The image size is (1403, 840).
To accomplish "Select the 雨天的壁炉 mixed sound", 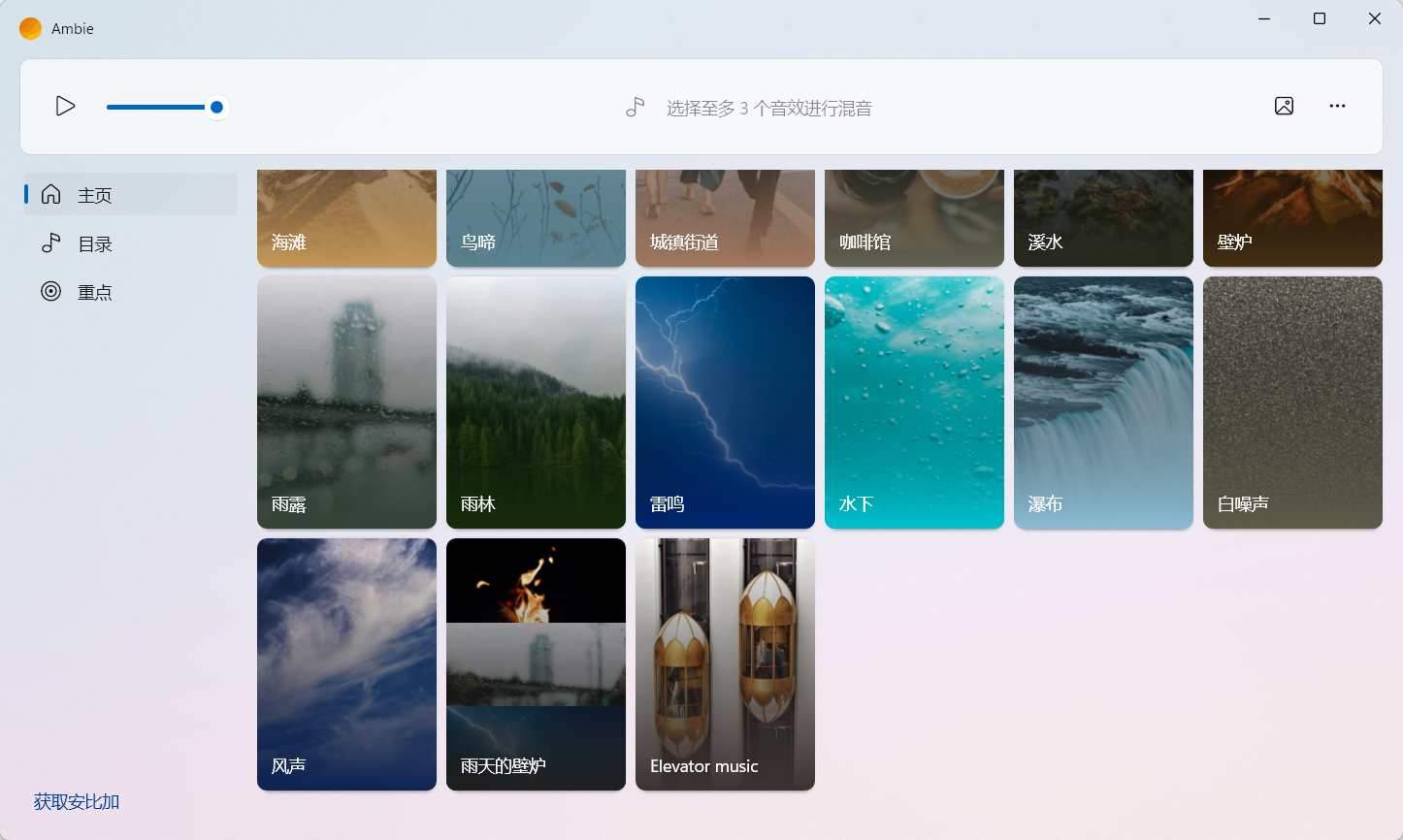I will (536, 664).
